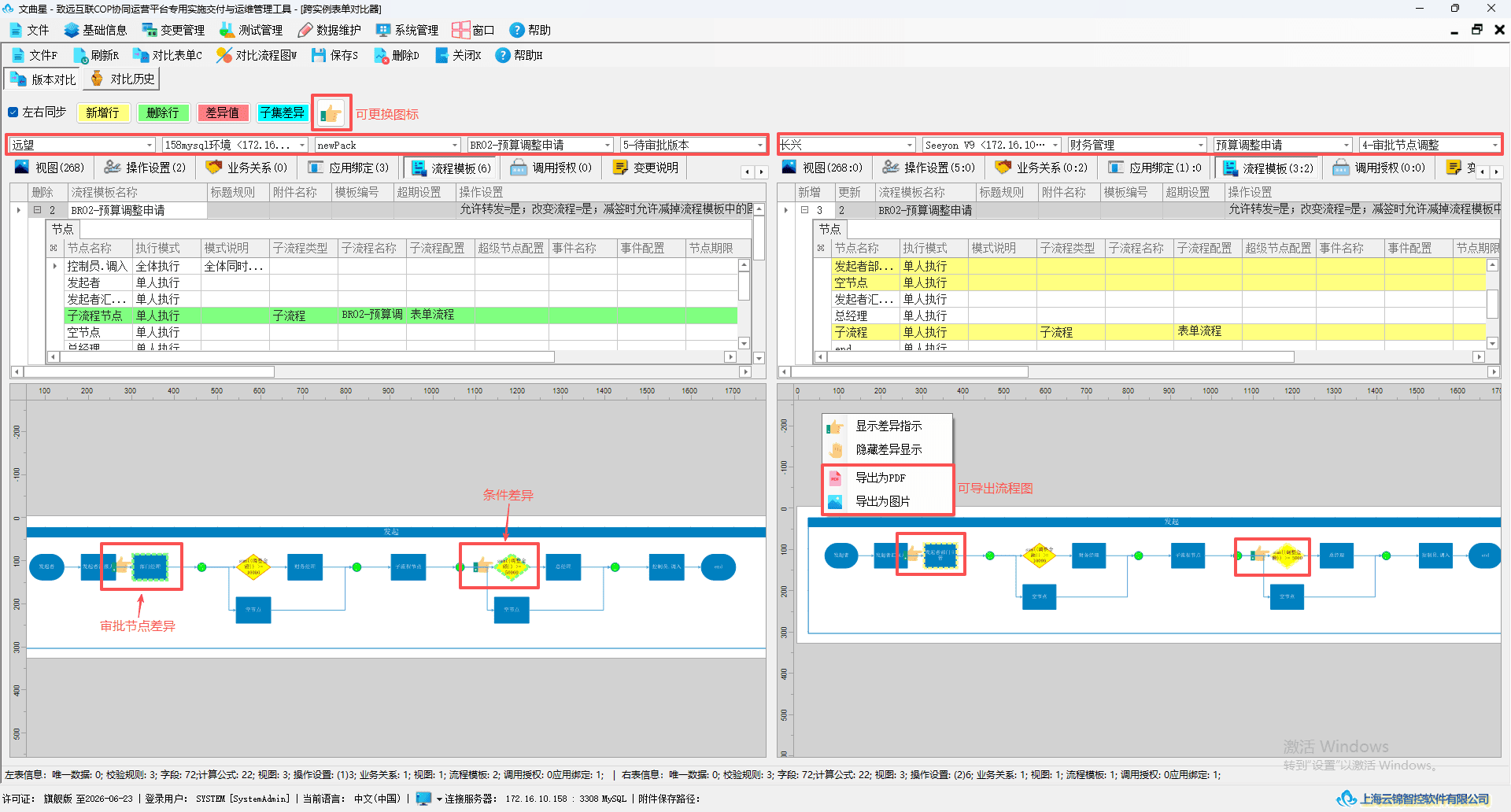Viewport: 1511px width, 812px height.
Task: Collapse the row 2 BR02 template on left
Action: 36,210
